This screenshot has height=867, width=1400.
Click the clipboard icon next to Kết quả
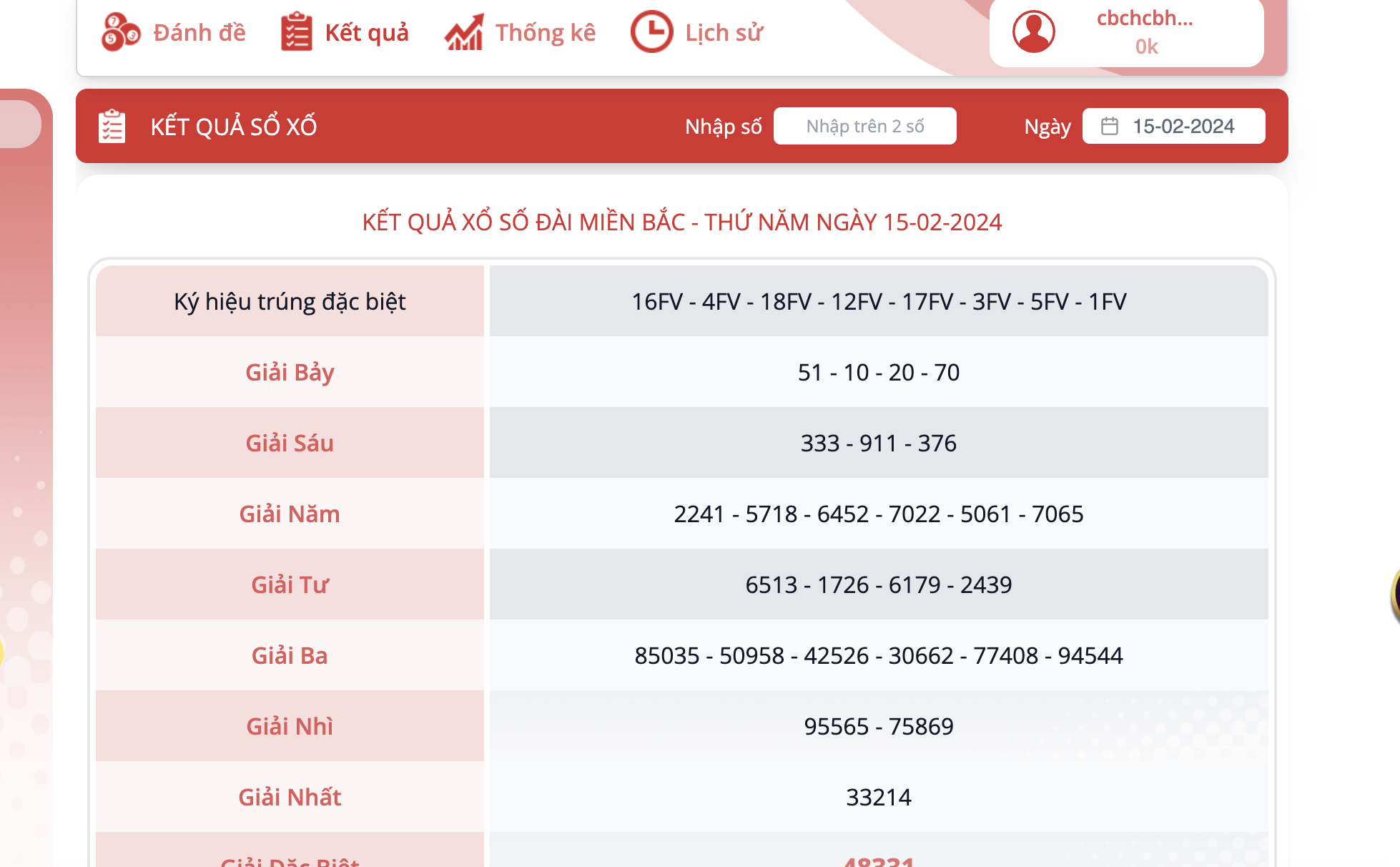click(x=296, y=31)
